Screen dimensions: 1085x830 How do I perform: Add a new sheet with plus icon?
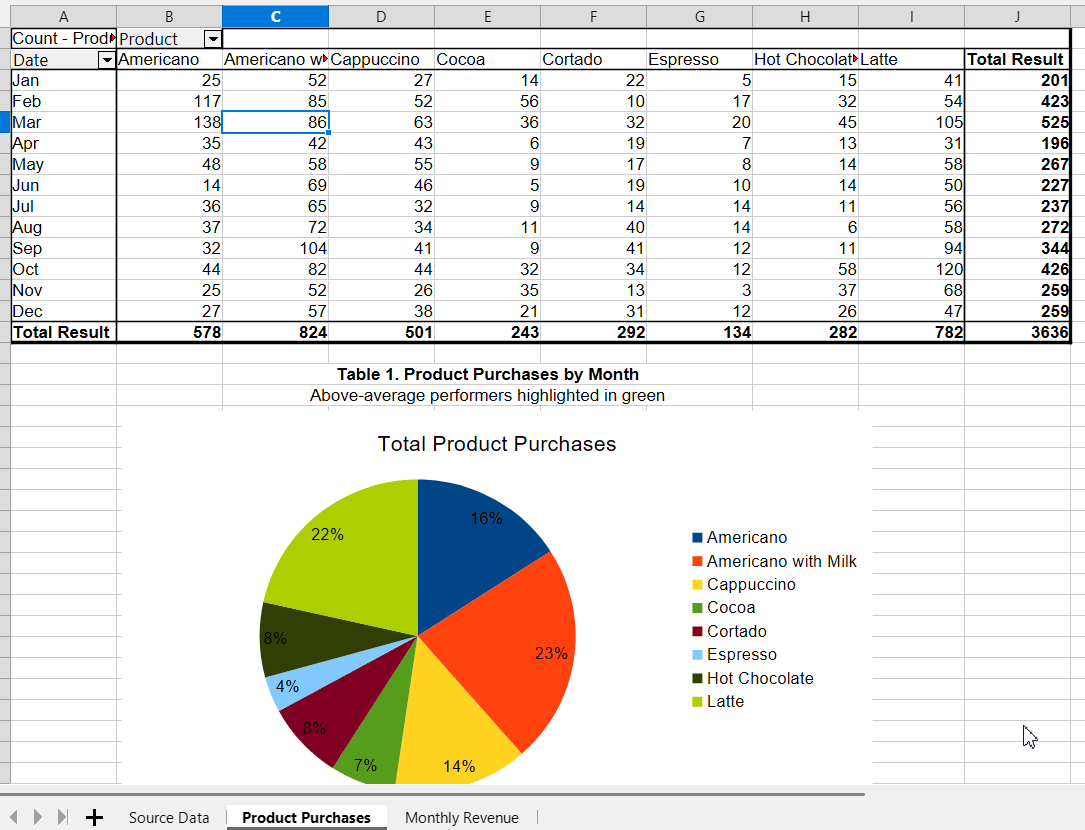click(x=94, y=818)
